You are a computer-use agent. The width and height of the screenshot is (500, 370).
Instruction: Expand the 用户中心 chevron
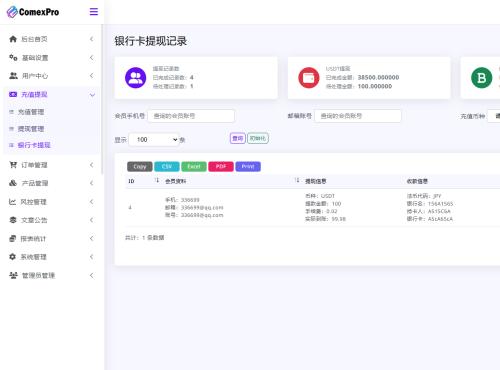pyautogui.click(x=92, y=76)
